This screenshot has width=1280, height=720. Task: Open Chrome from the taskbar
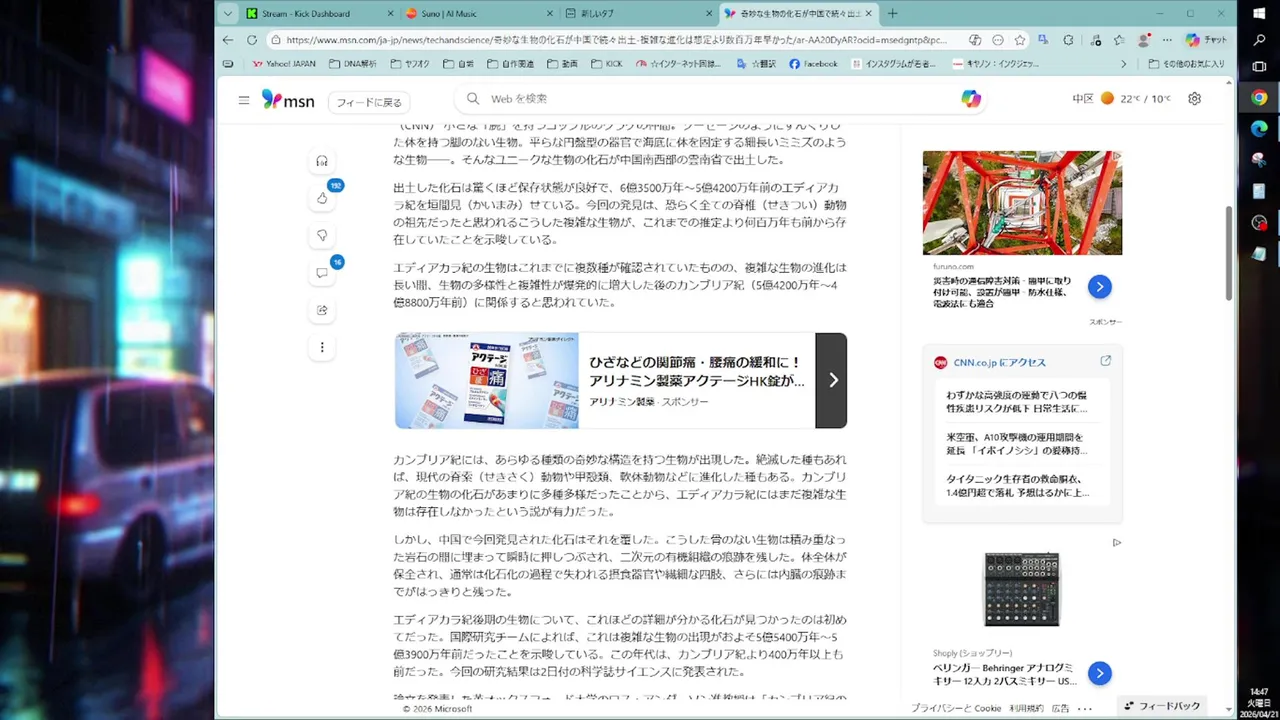click(x=1259, y=98)
